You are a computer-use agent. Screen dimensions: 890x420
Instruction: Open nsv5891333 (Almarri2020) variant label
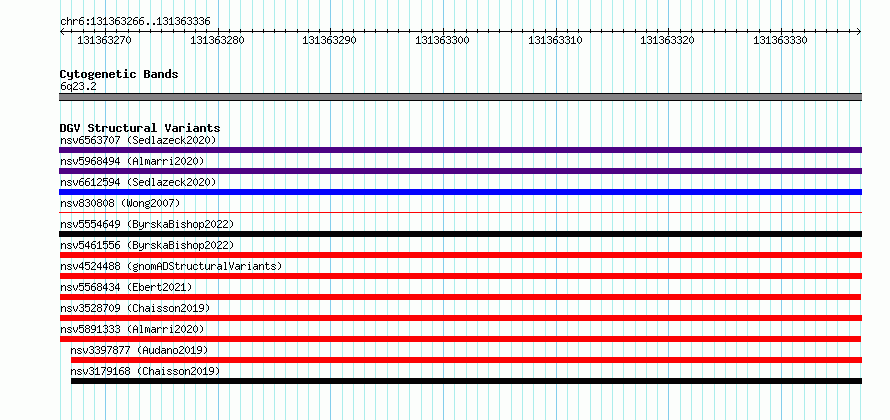point(132,329)
